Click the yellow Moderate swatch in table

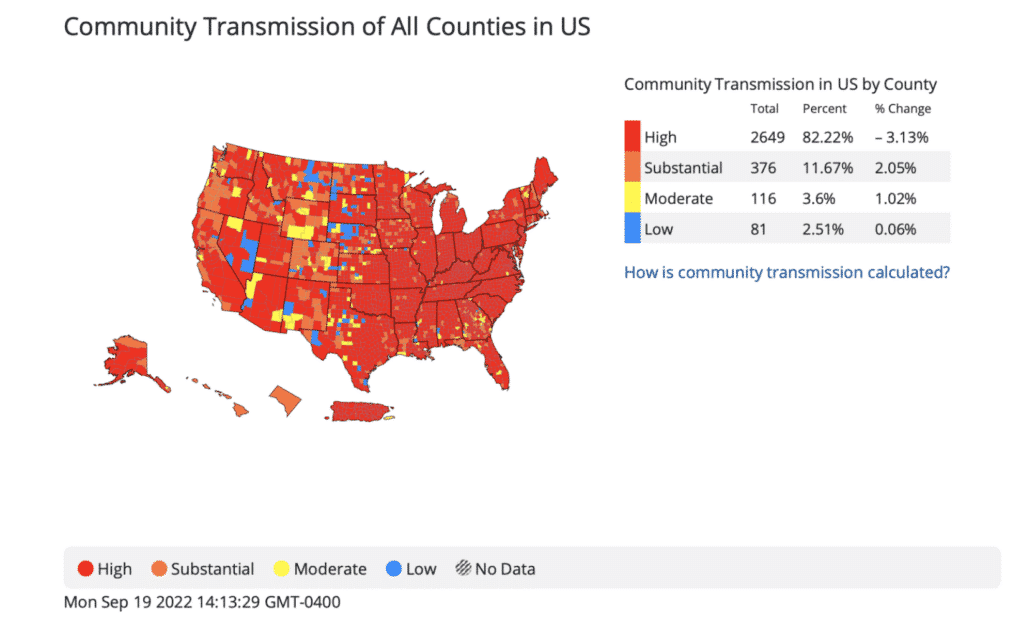point(632,198)
